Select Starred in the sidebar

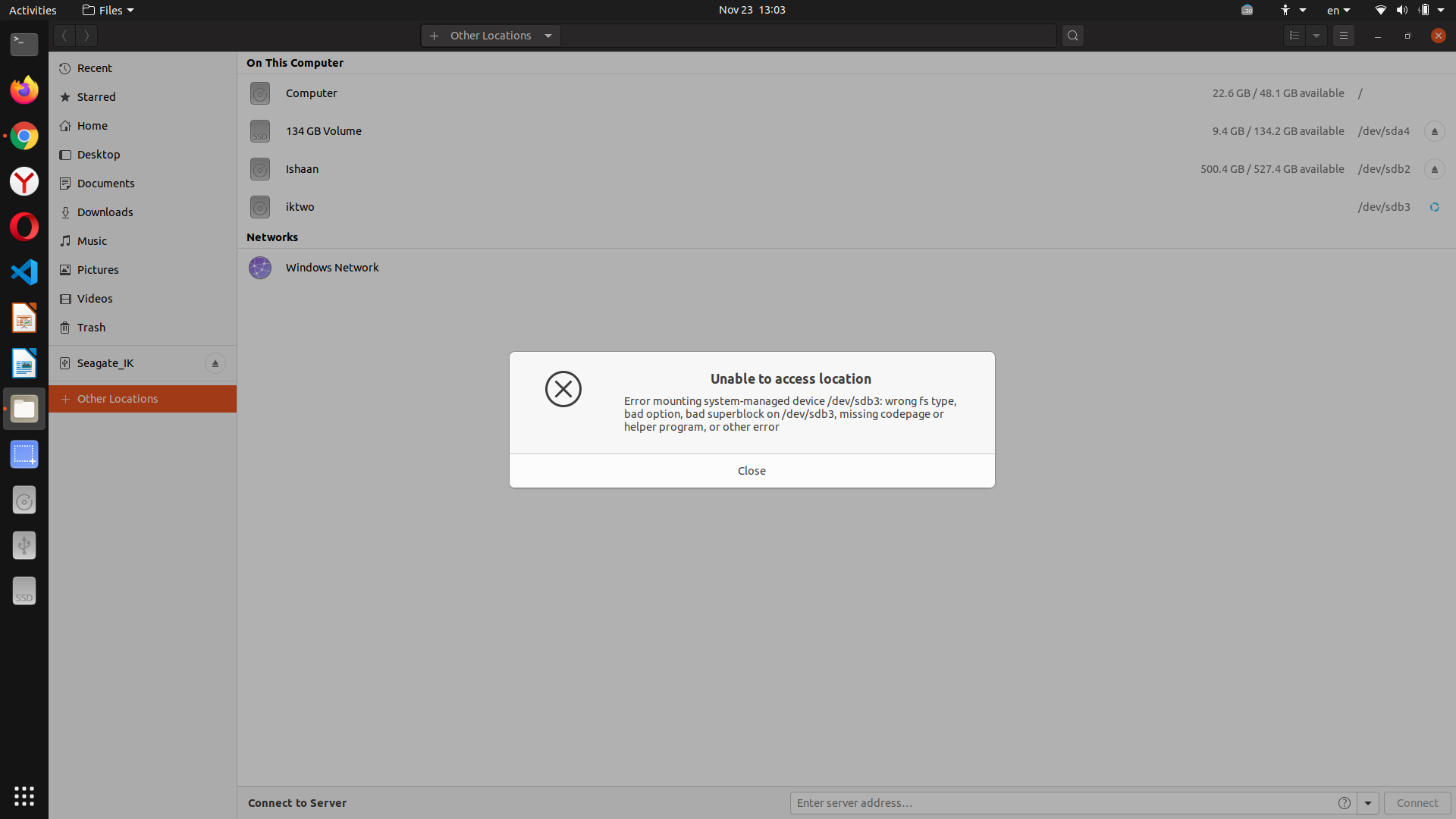click(143, 97)
